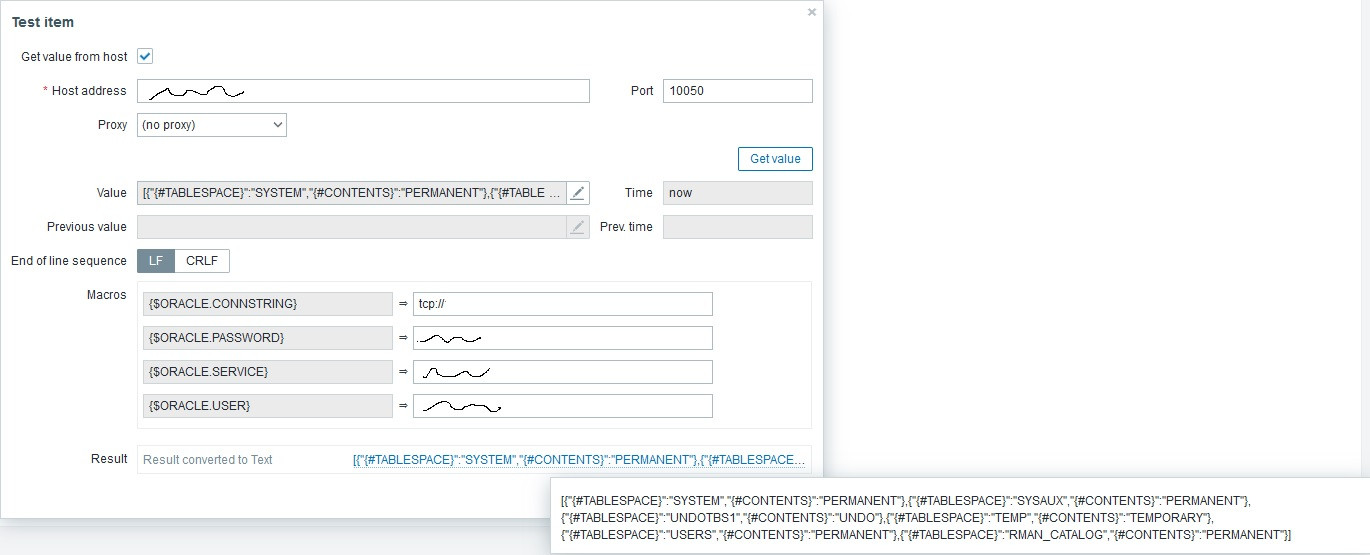Viewport: 1370px width, 555px height.
Task: Click the {$ORACLE.USER} macro name
Action: (x=268, y=406)
